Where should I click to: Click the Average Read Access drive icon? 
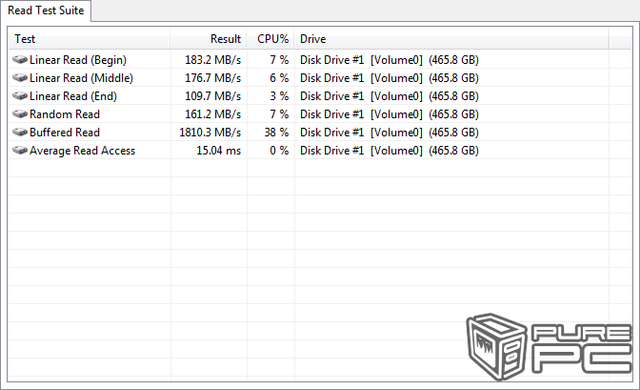click(20, 151)
